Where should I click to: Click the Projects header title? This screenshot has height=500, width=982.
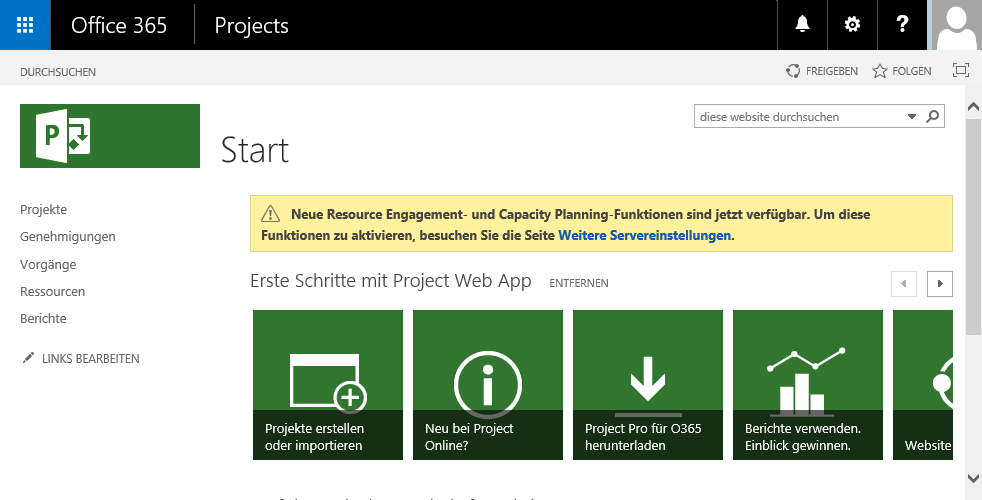[x=251, y=26]
